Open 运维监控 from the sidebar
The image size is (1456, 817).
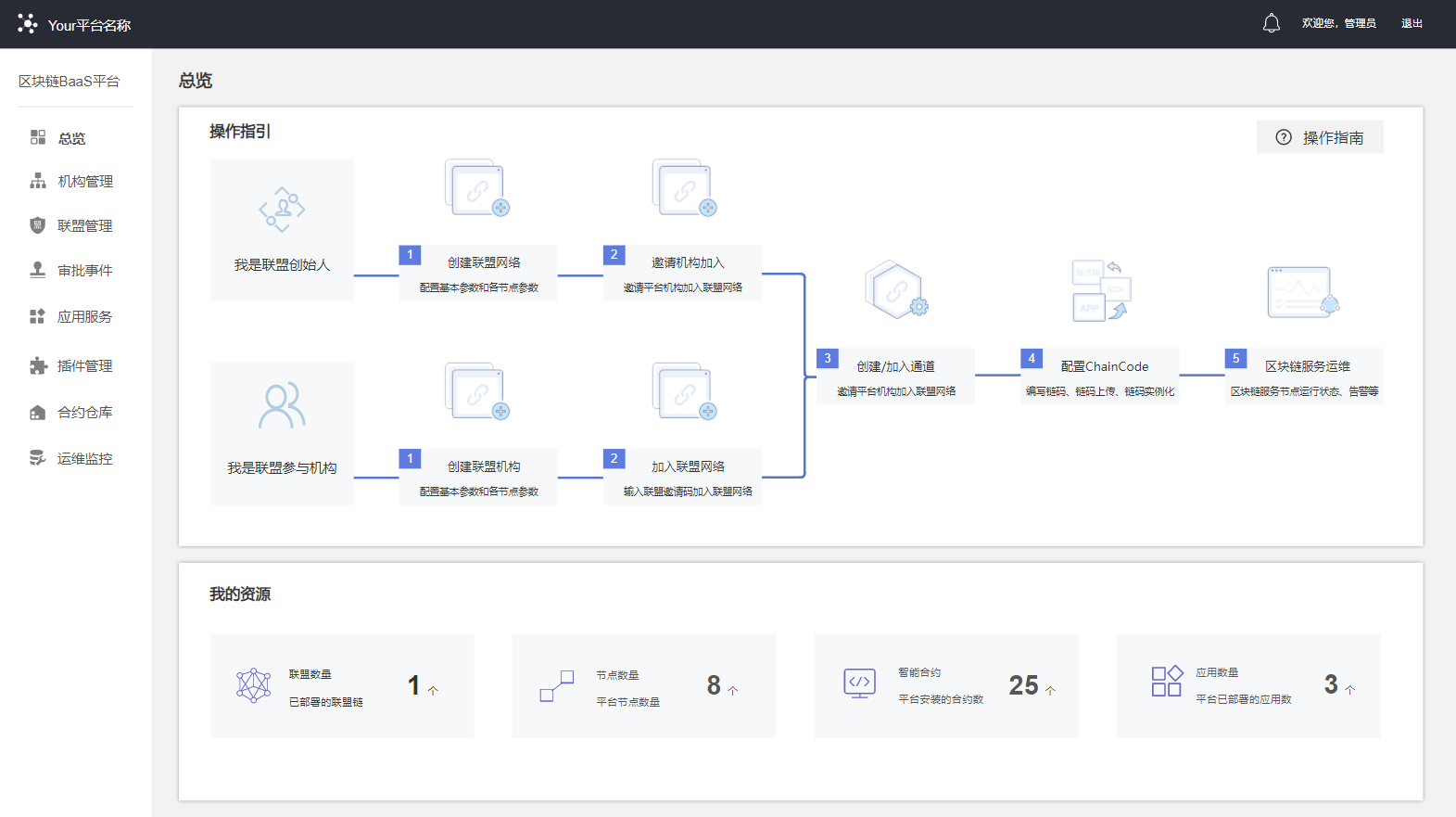(x=84, y=459)
